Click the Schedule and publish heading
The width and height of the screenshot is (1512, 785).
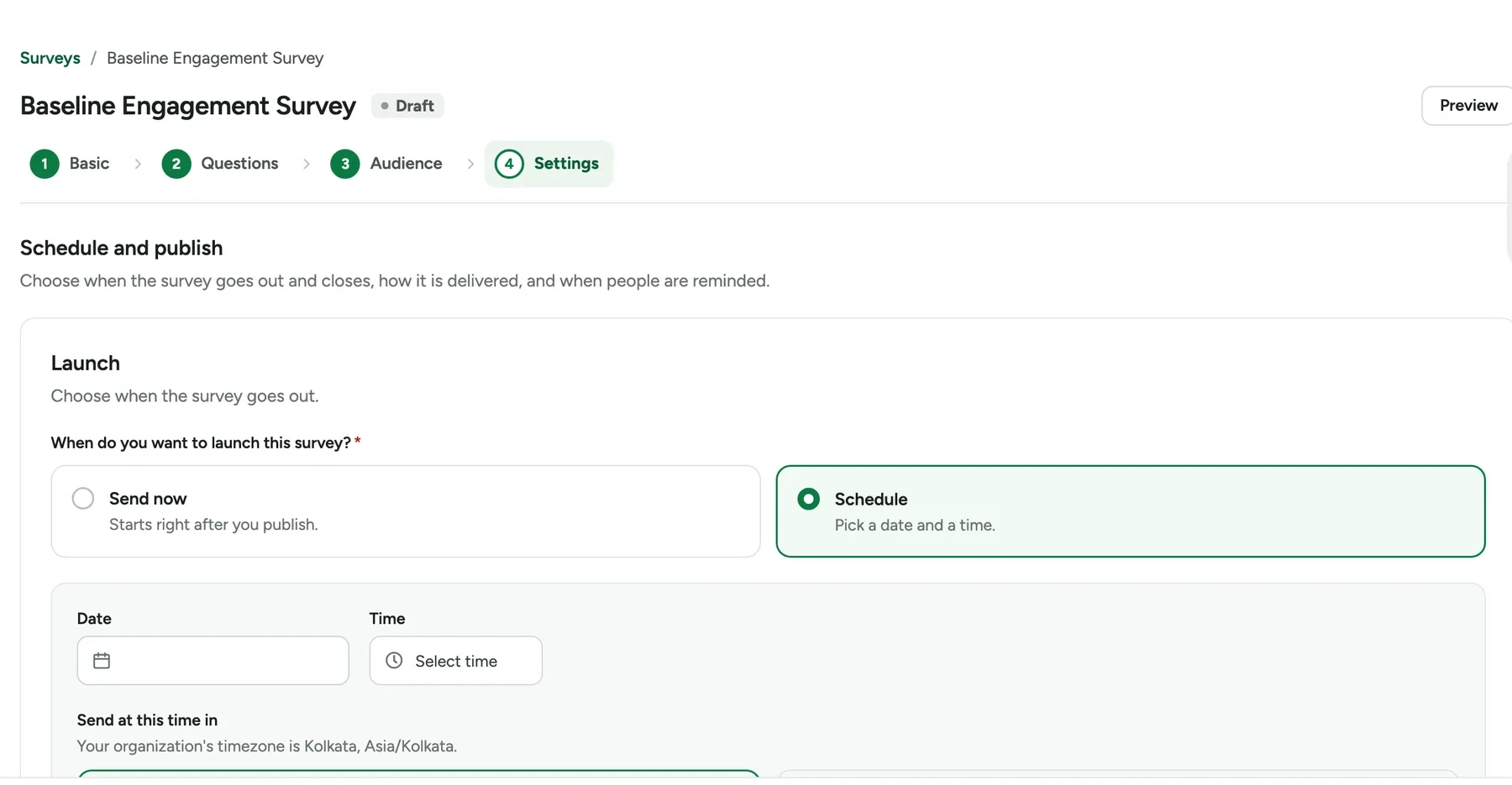coord(121,248)
